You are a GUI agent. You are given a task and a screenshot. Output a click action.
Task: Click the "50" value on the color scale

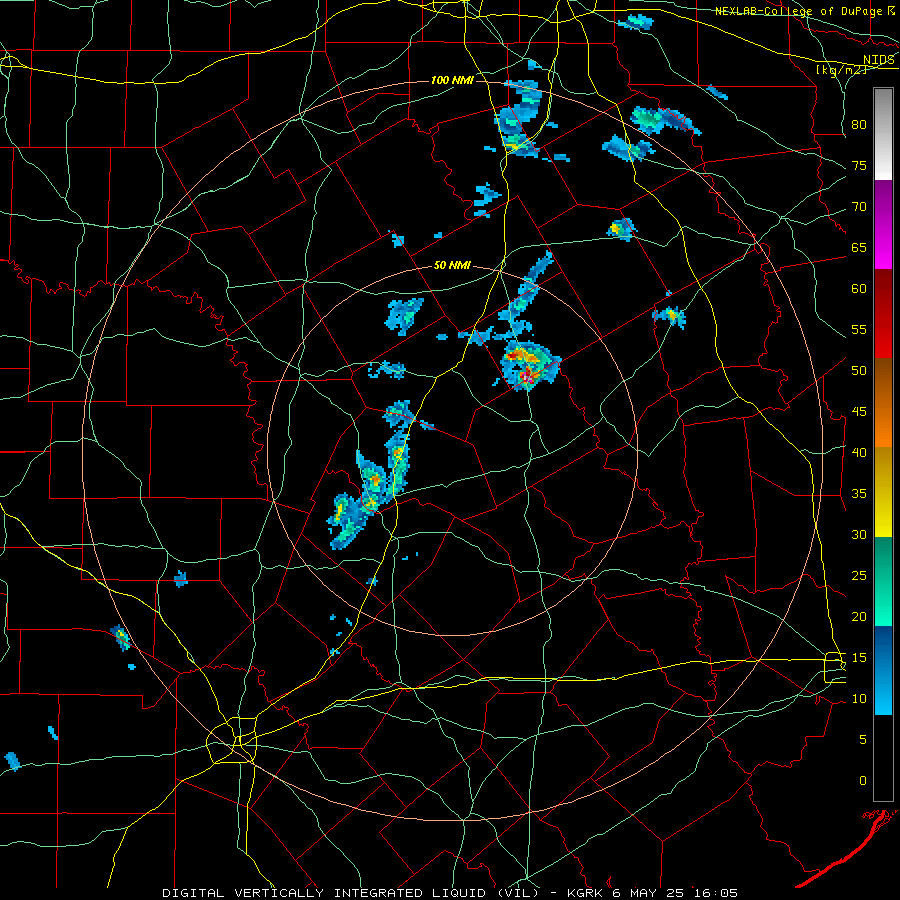(x=859, y=371)
